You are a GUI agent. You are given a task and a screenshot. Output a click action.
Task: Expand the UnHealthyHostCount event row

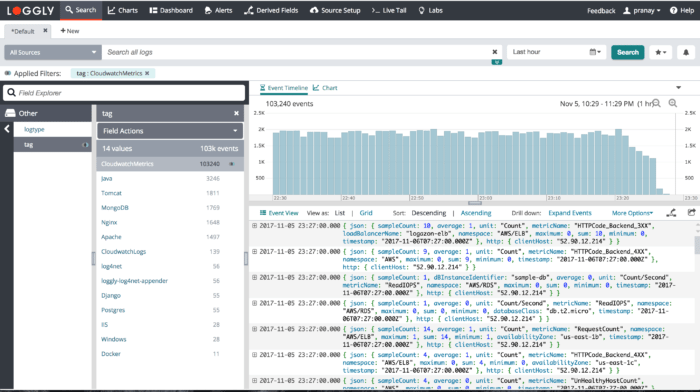coord(254,381)
